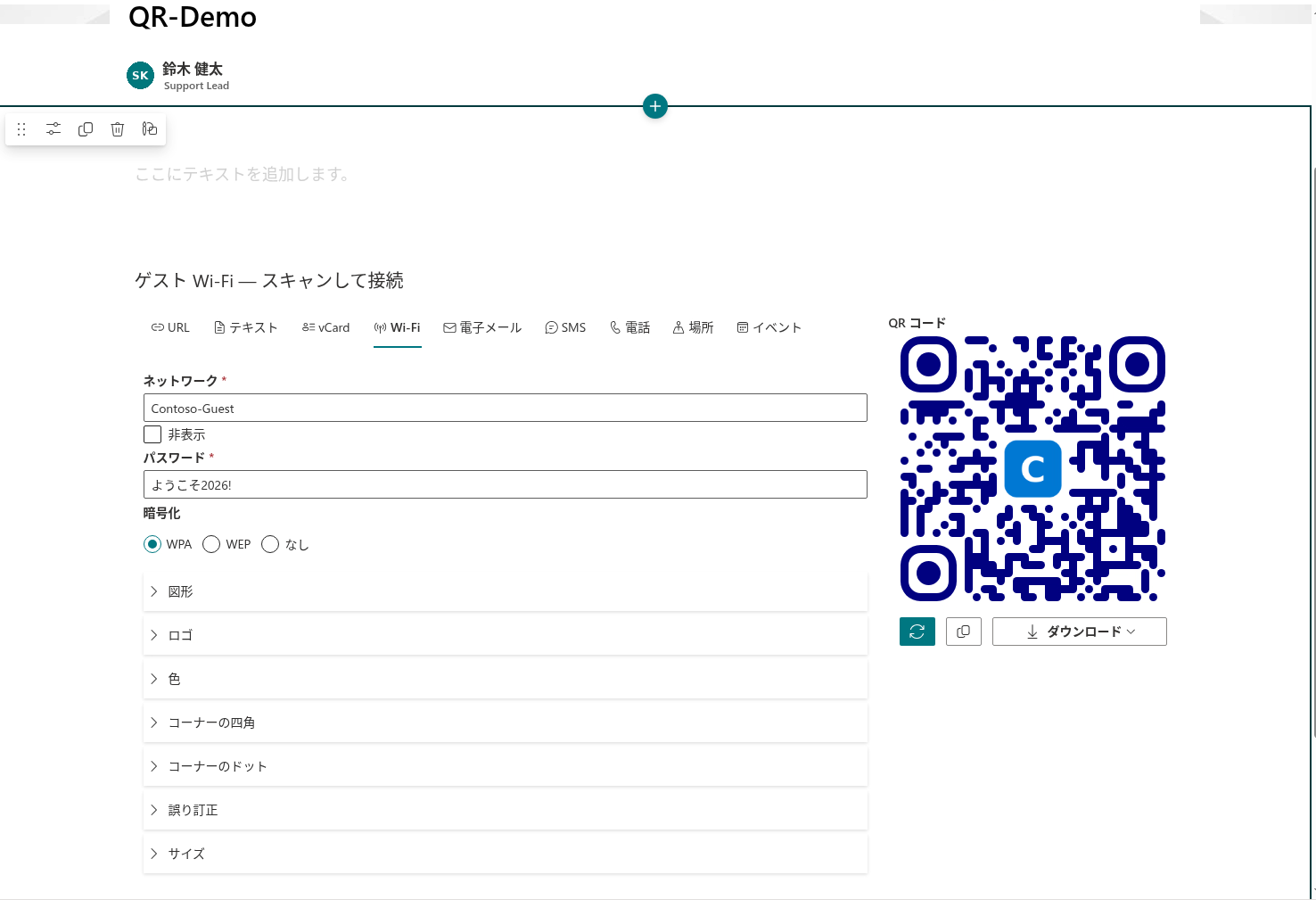Click the blue C logo in QR code
Image resolution: width=1316 pixels, height=900 pixels.
(x=1032, y=468)
